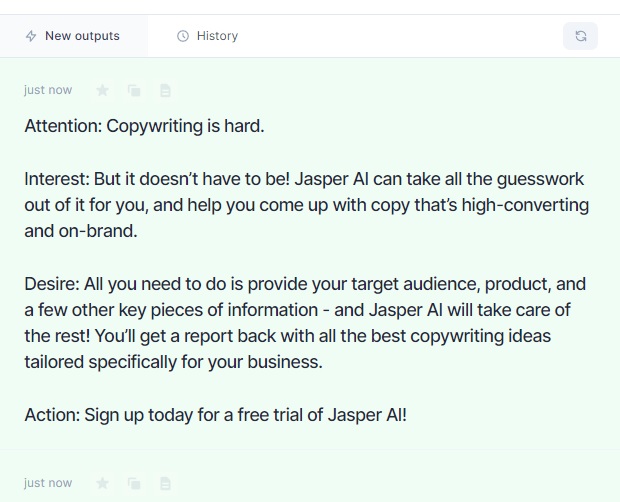Copy the second output using copy icon

134,483
